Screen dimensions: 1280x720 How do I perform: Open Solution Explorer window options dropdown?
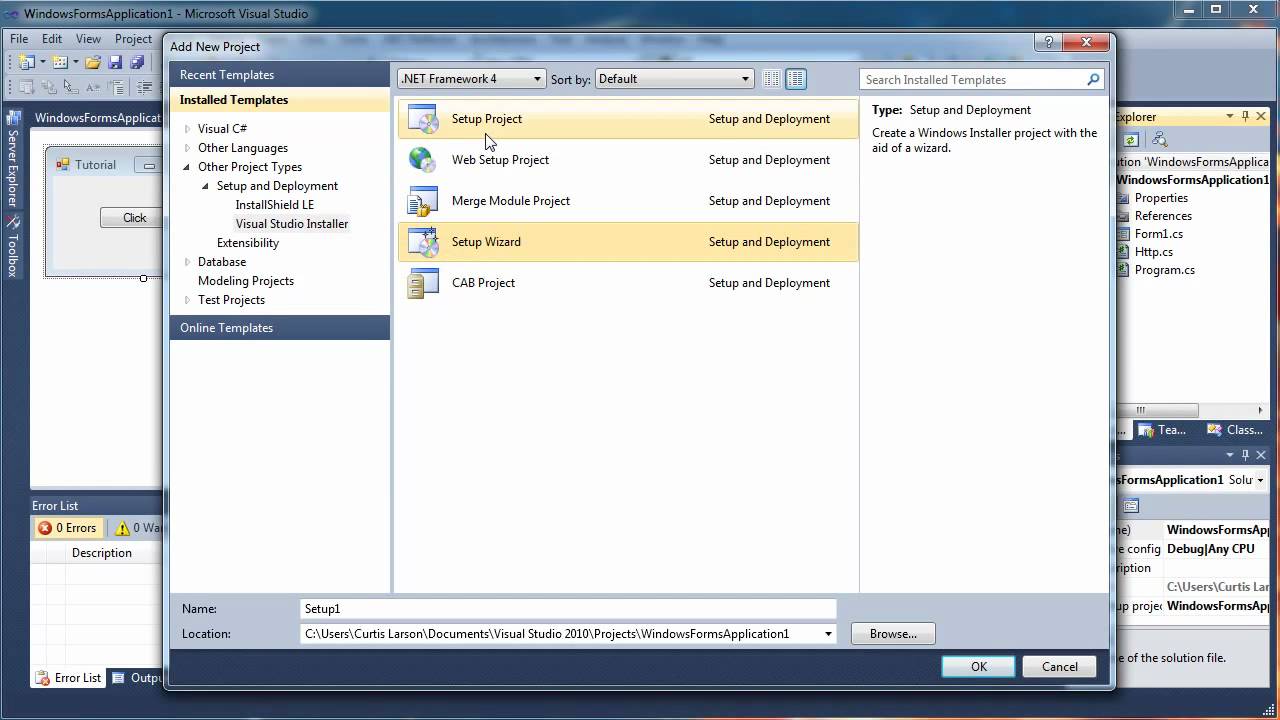pos(1230,117)
